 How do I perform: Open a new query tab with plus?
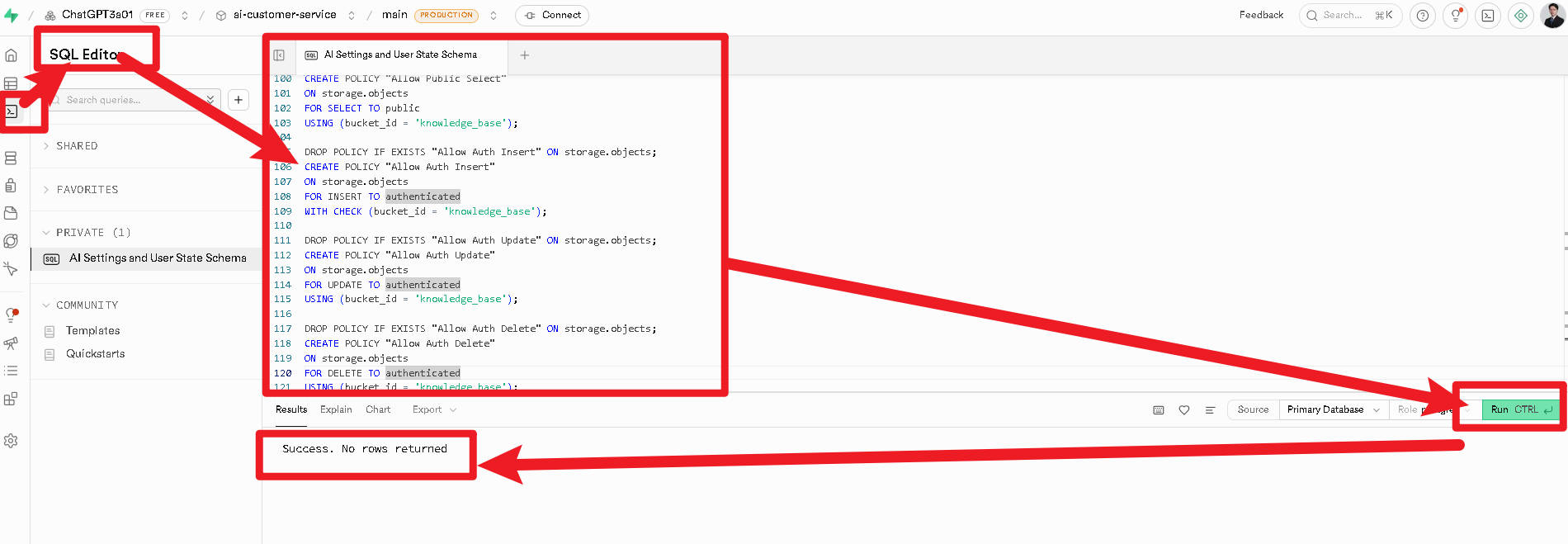click(525, 55)
